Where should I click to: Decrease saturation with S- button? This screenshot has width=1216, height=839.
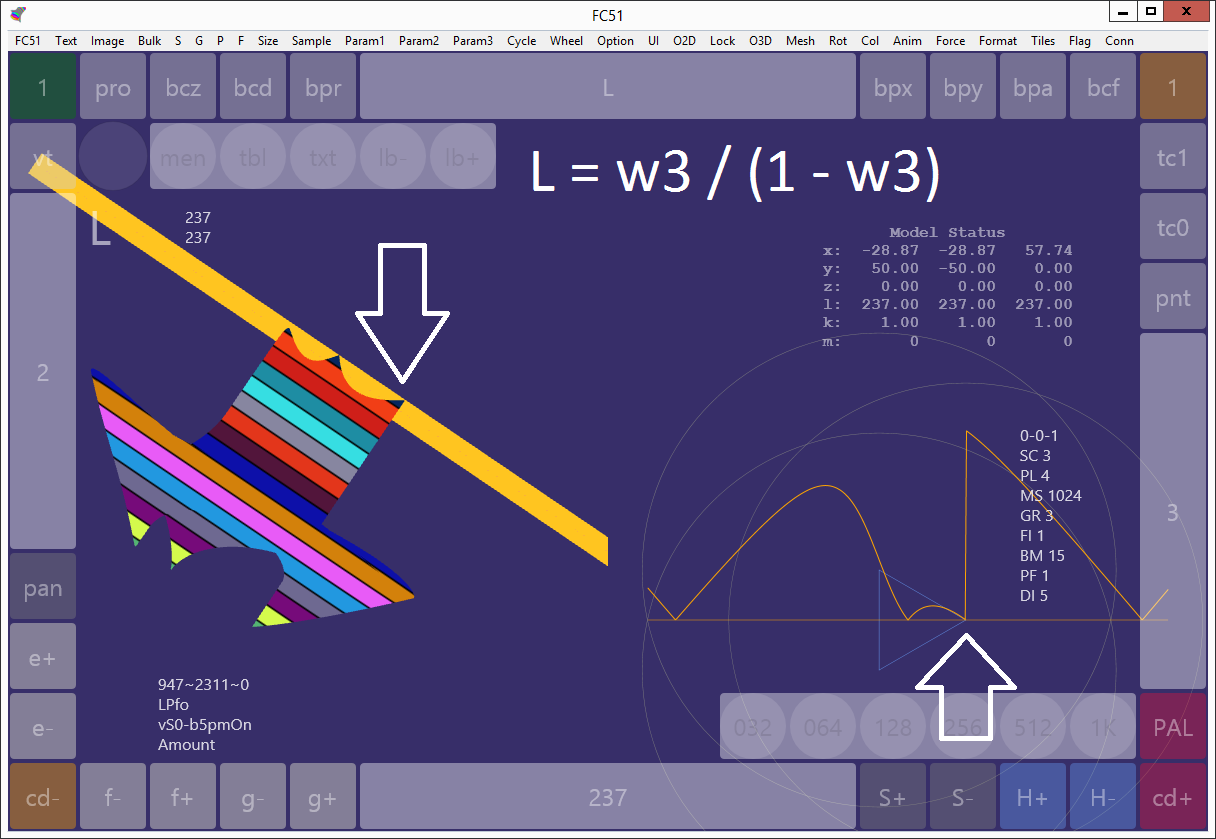point(963,797)
